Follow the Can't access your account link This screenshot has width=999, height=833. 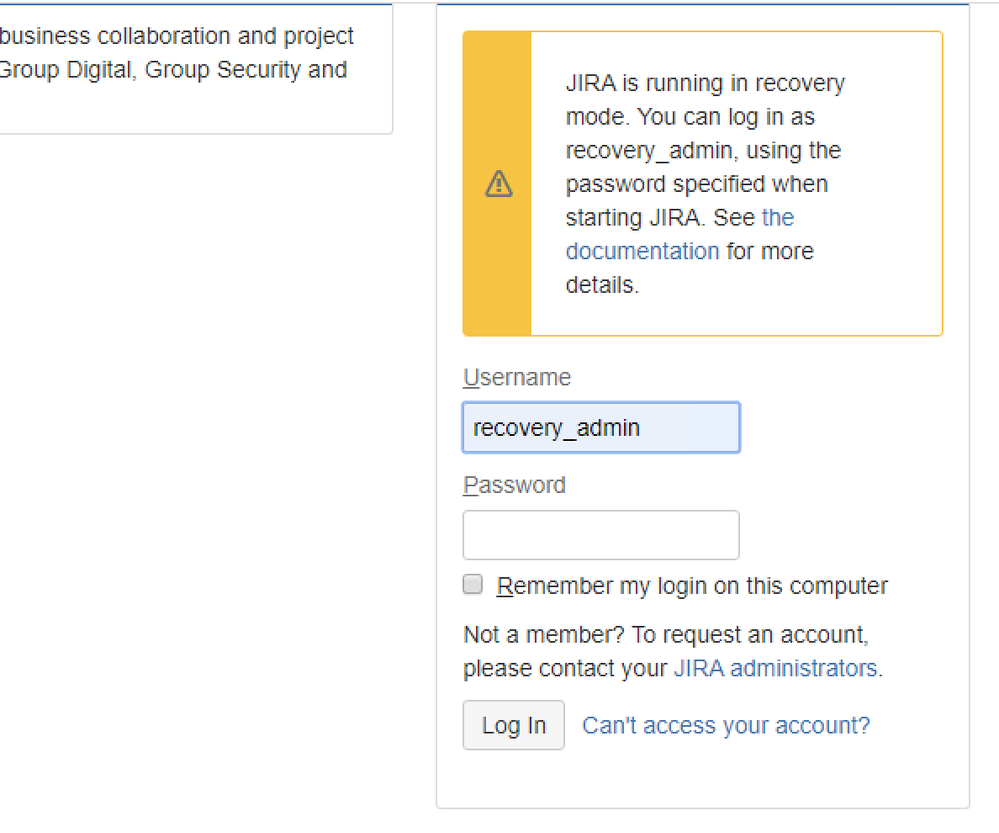(x=726, y=726)
